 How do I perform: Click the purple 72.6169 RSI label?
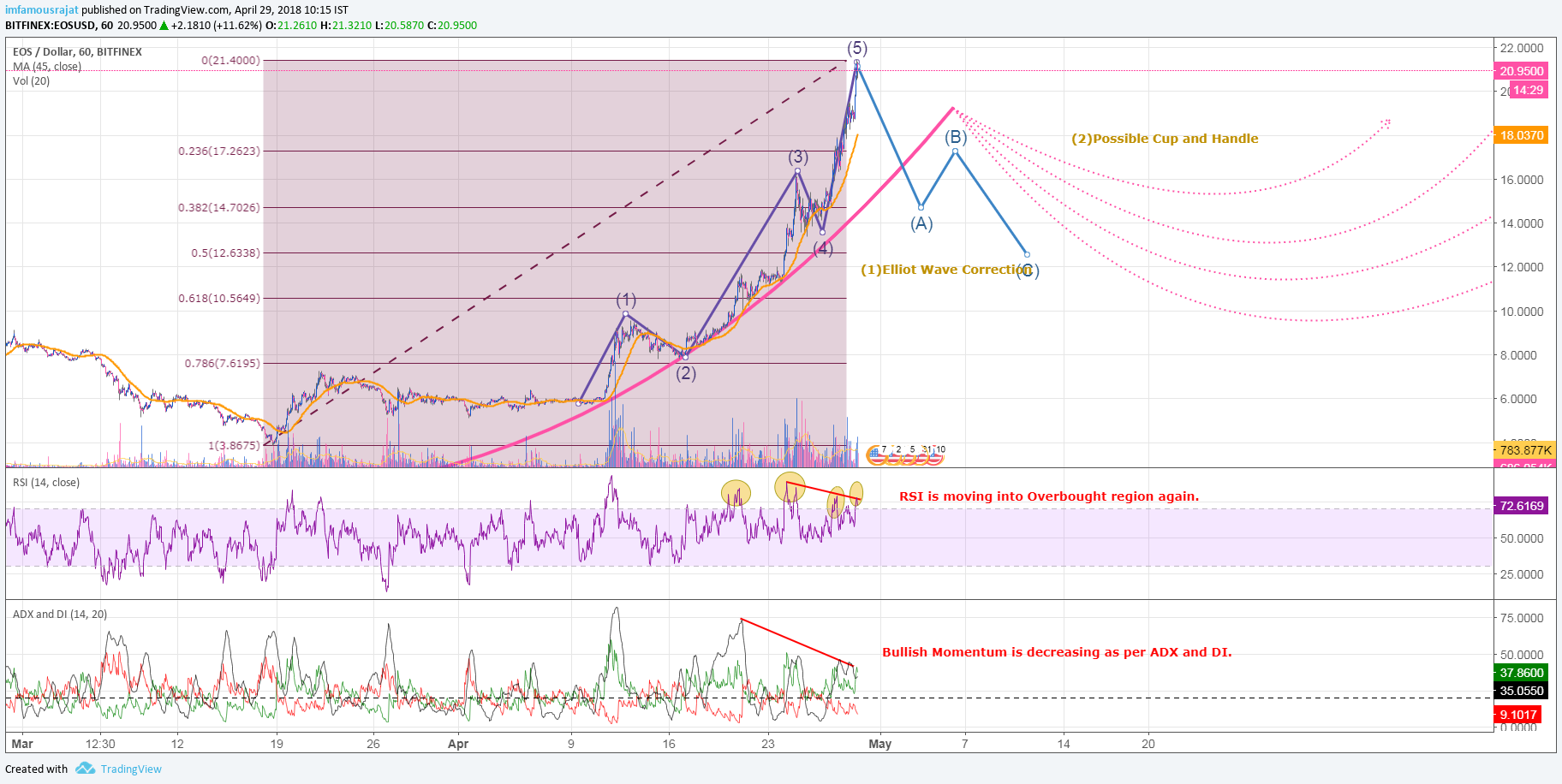(x=1522, y=506)
